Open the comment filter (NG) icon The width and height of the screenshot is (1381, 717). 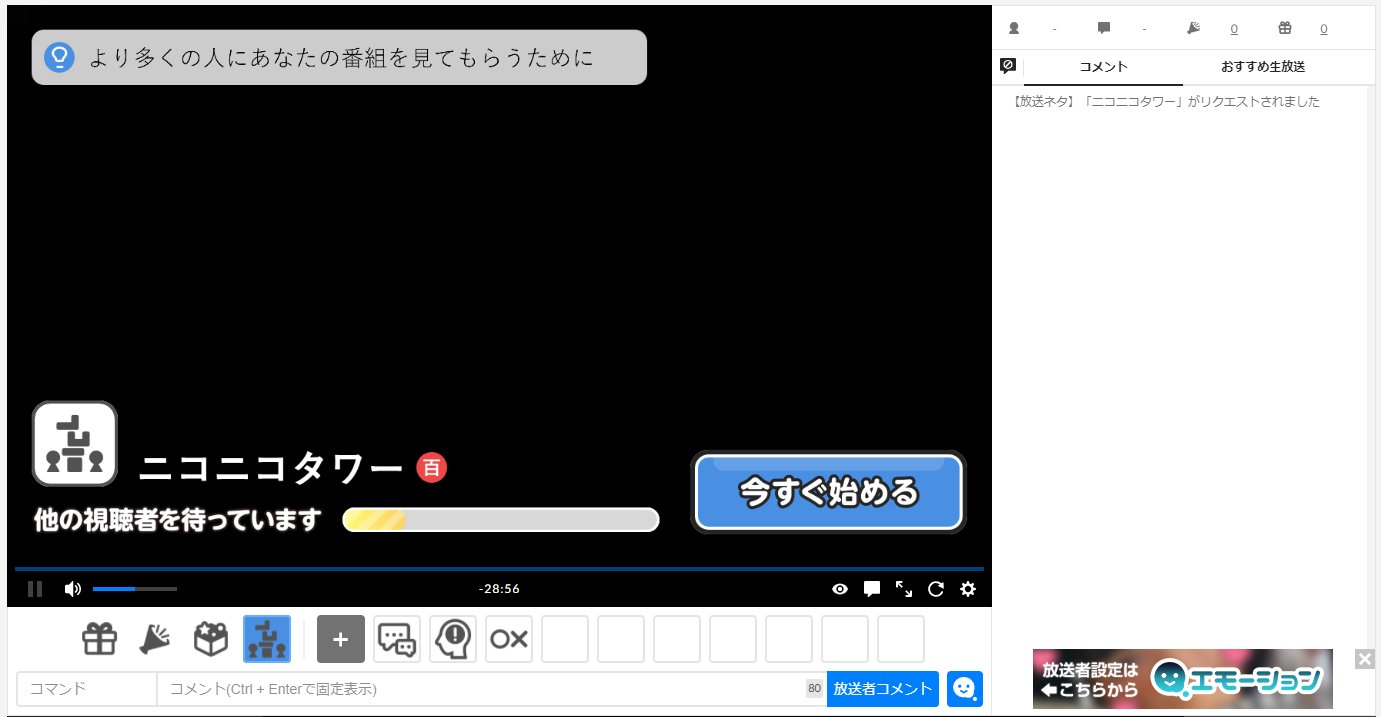point(1008,66)
